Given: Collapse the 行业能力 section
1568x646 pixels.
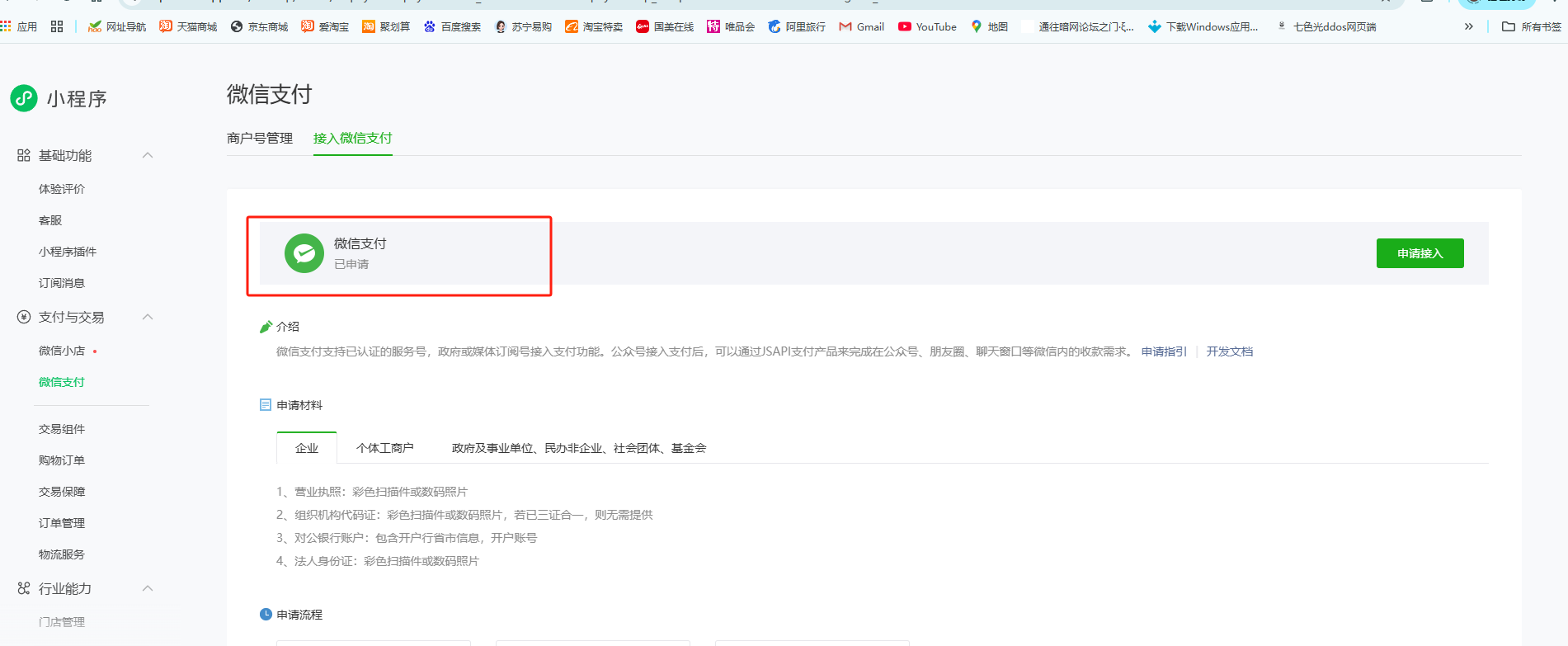Looking at the screenshot, I should [x=148, y=588].
